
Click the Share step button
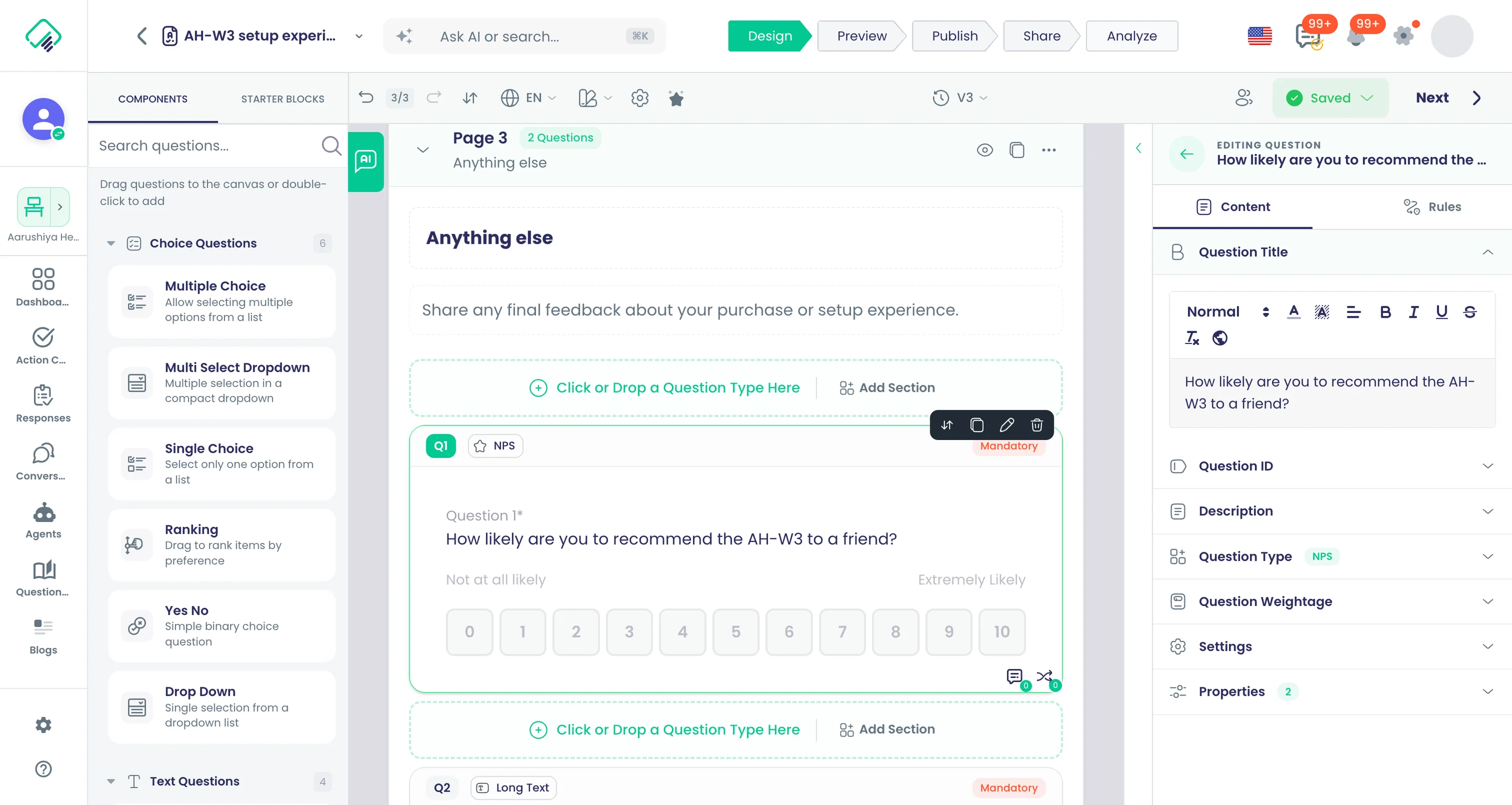(x=1041, y=36)
